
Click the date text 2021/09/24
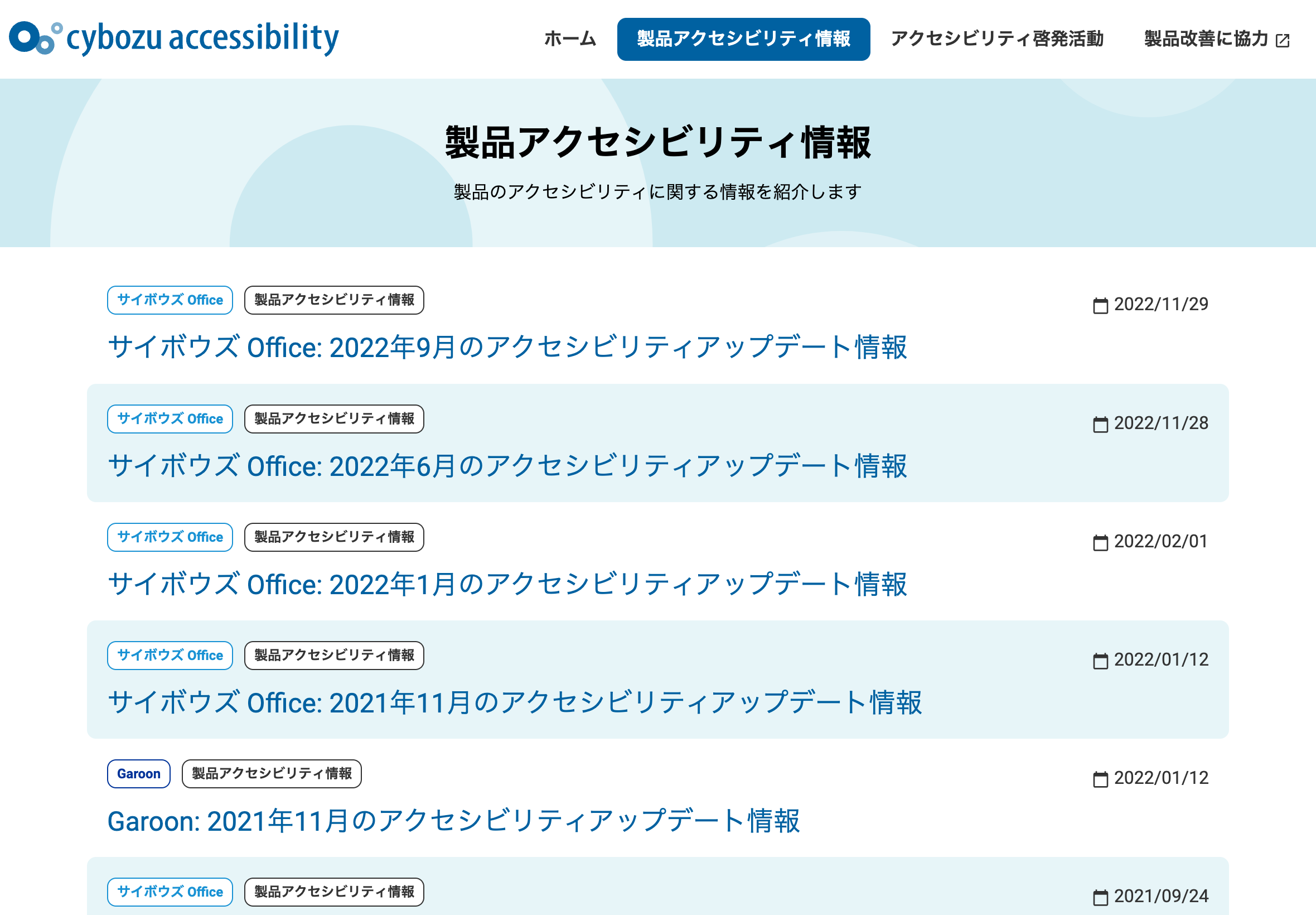(1162, 896)
